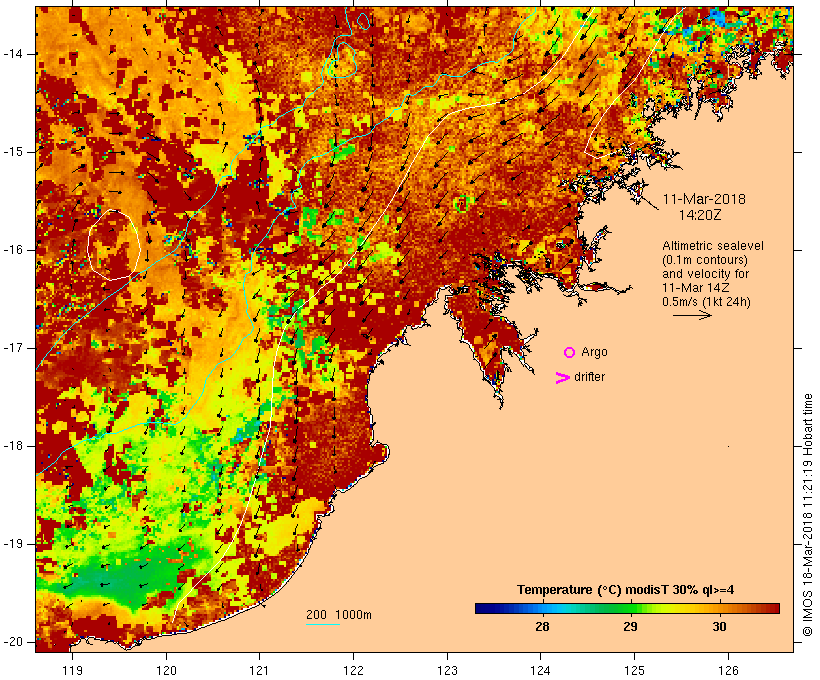Click the magenta Argo circle legend symbol

[x=569, y=353]
